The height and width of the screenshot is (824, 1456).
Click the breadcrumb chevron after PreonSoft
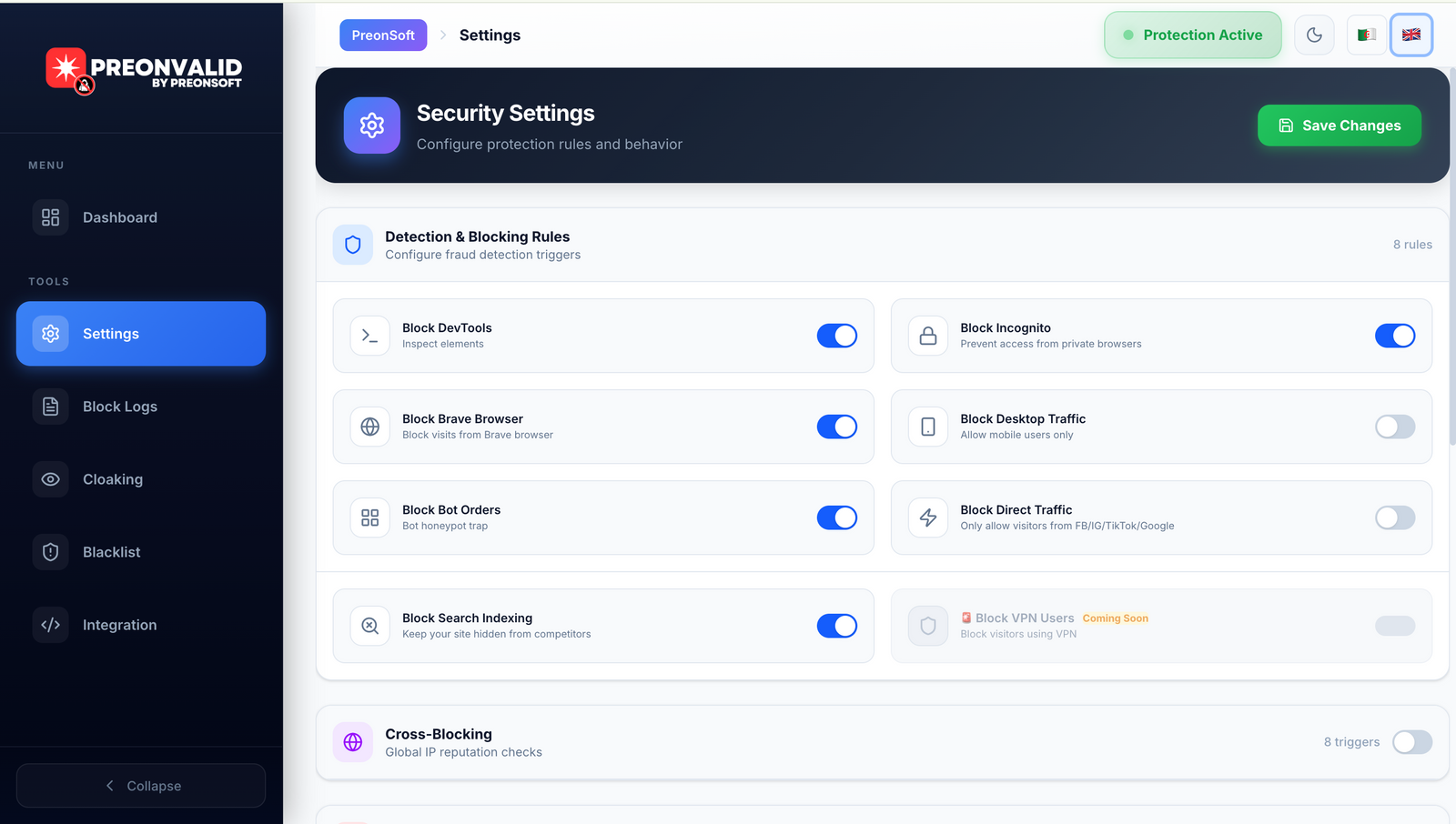(442, 35)
